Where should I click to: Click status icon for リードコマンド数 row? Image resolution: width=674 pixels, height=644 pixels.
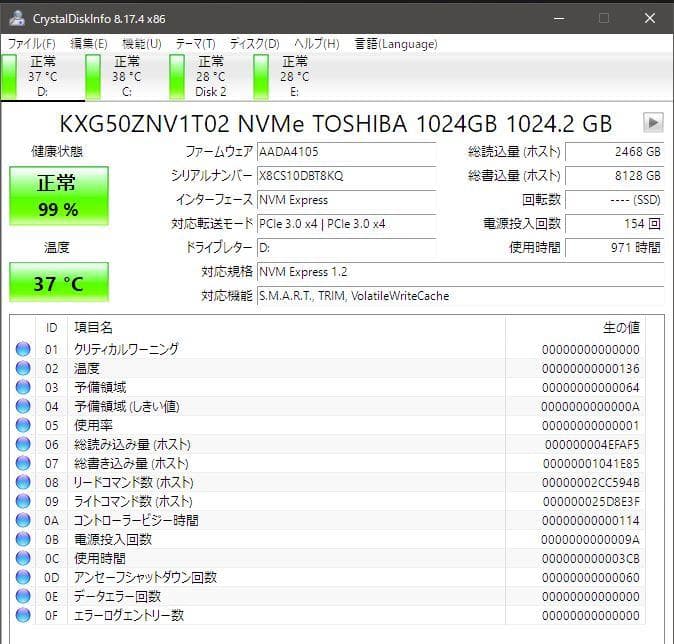(x=23, y=482)
